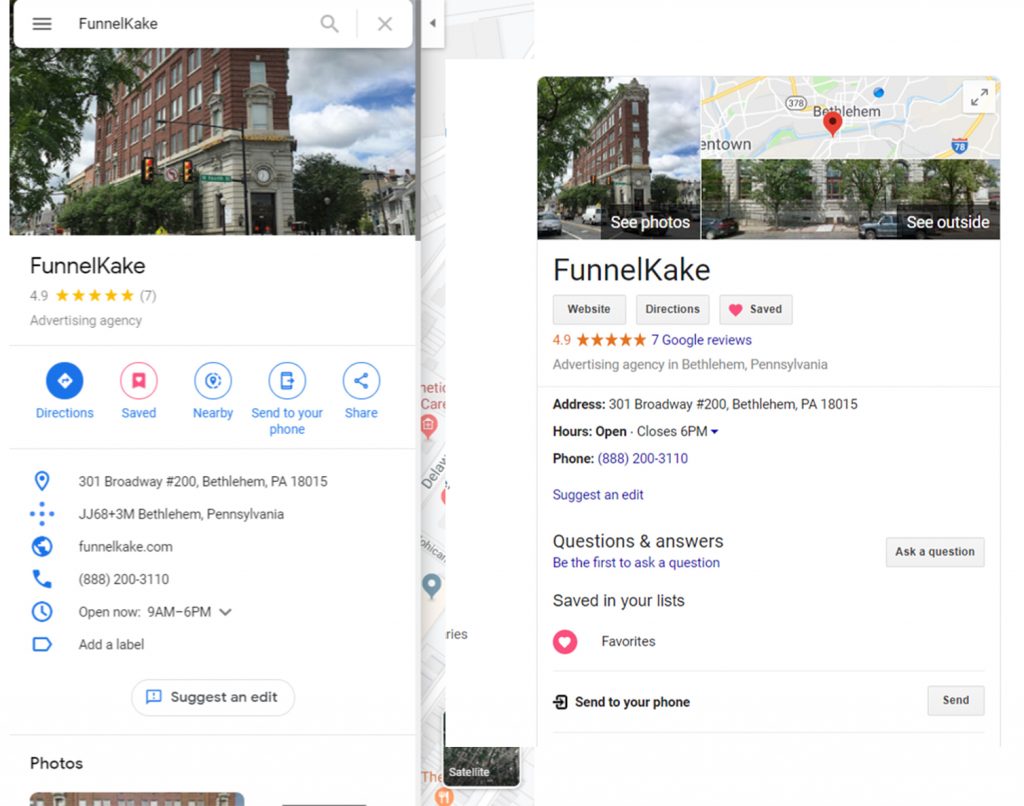Viewport: 1024px width, 806px height.
Task: Click the Send to your phone icon in the action row
Action: (287, 380)
